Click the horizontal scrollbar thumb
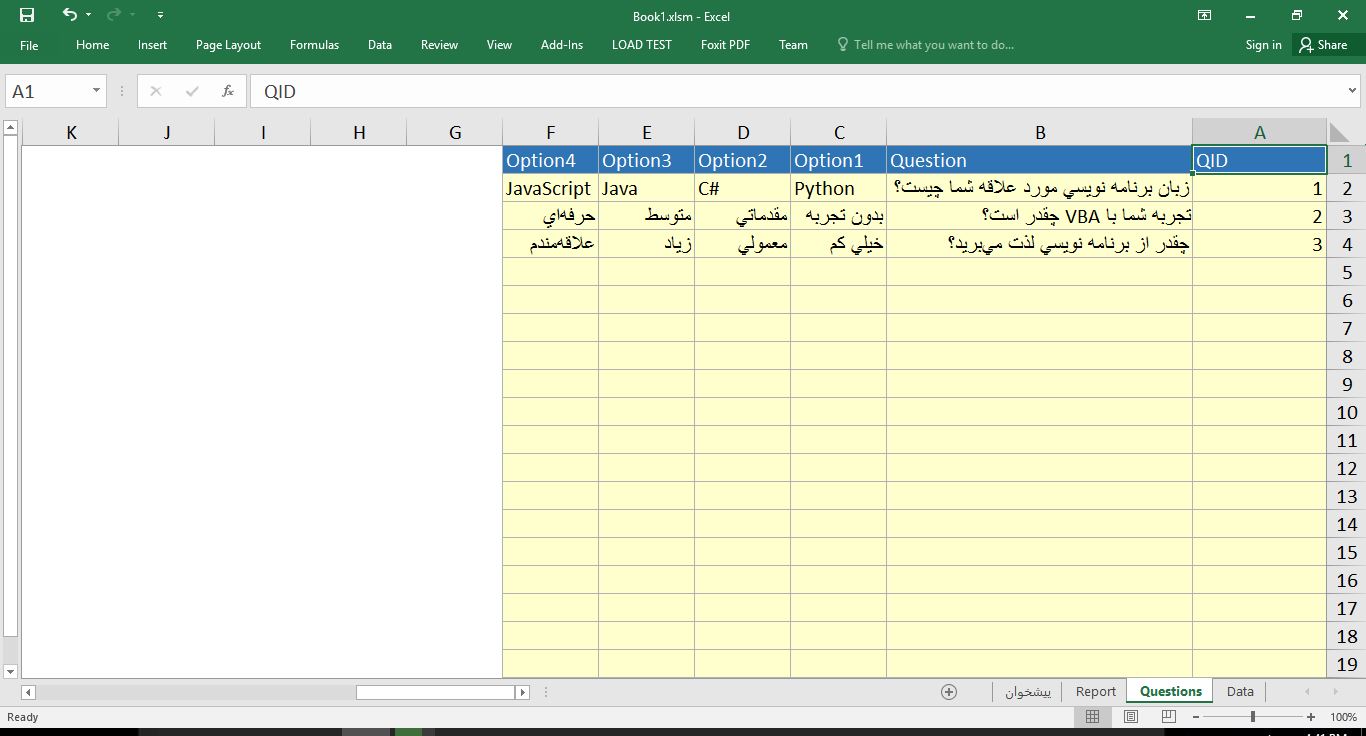The image size is (1366, 736). tap(435, 692)
